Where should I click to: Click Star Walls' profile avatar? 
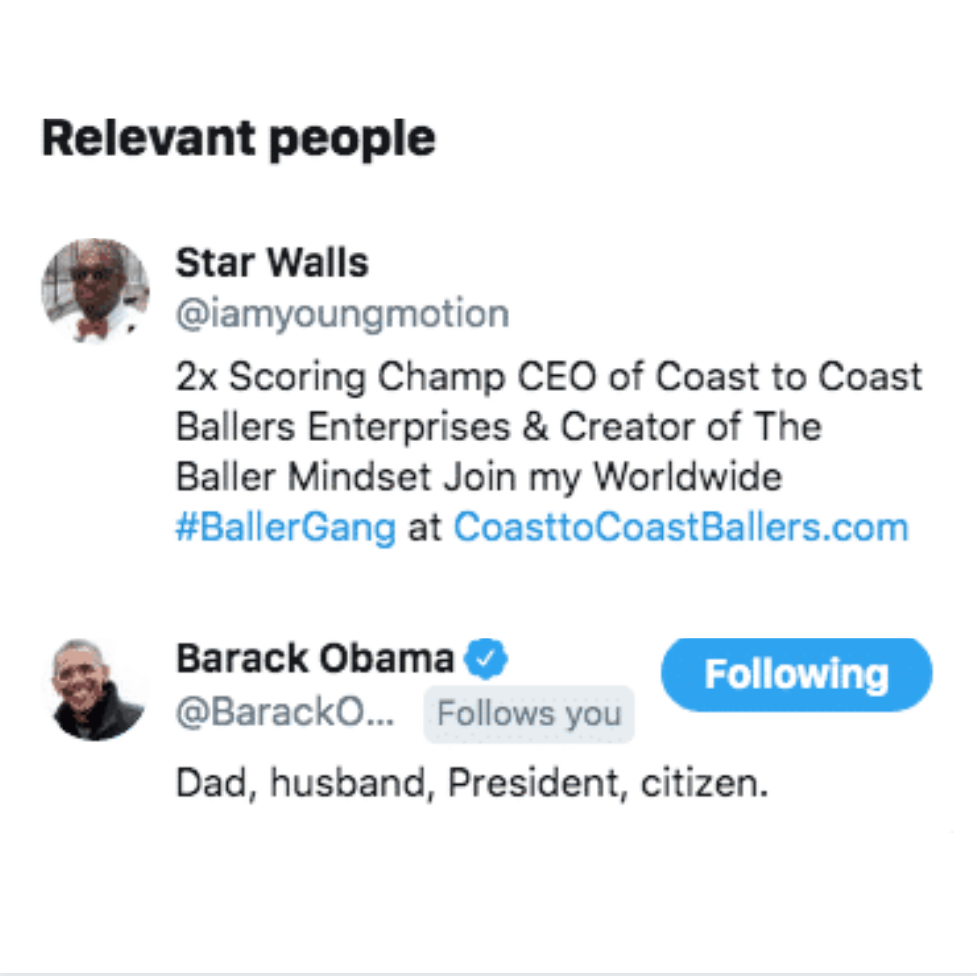(95, 289)
